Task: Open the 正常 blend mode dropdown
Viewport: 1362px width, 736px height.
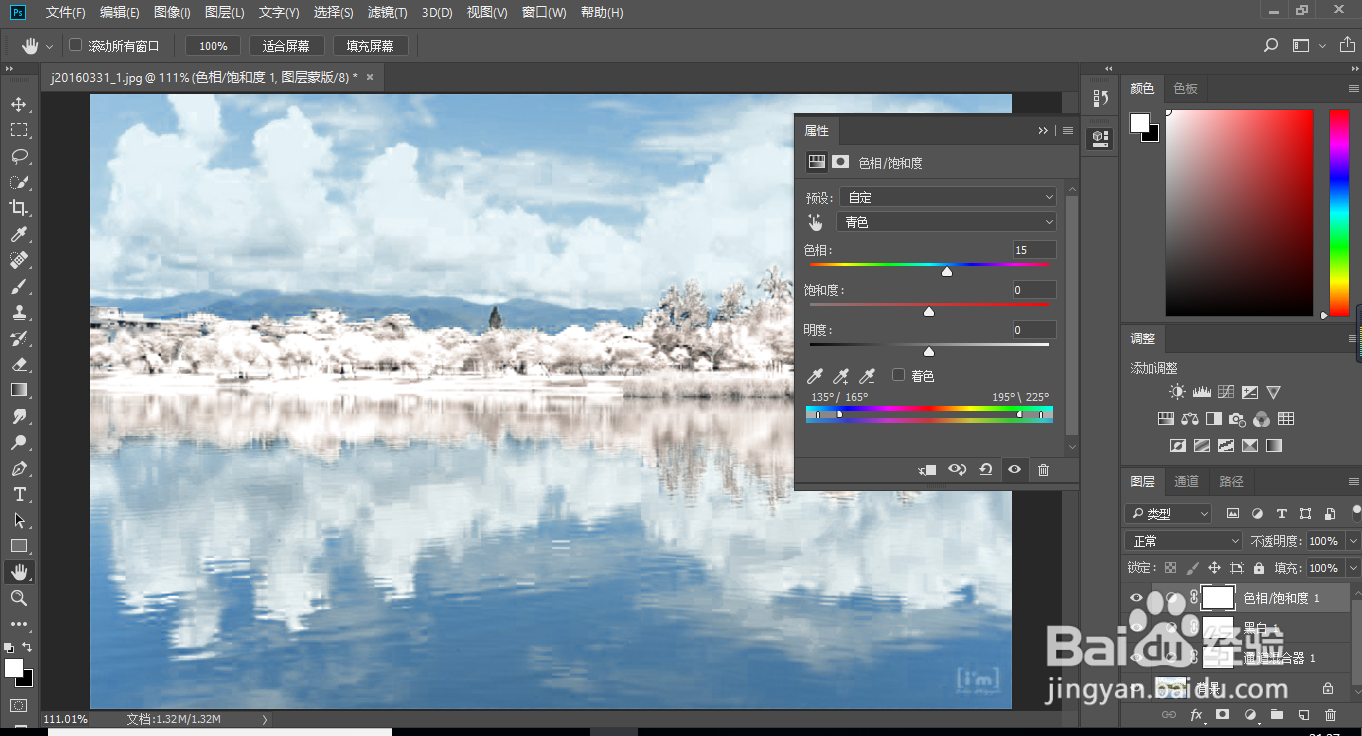Action: click(x=1183, y=541)
